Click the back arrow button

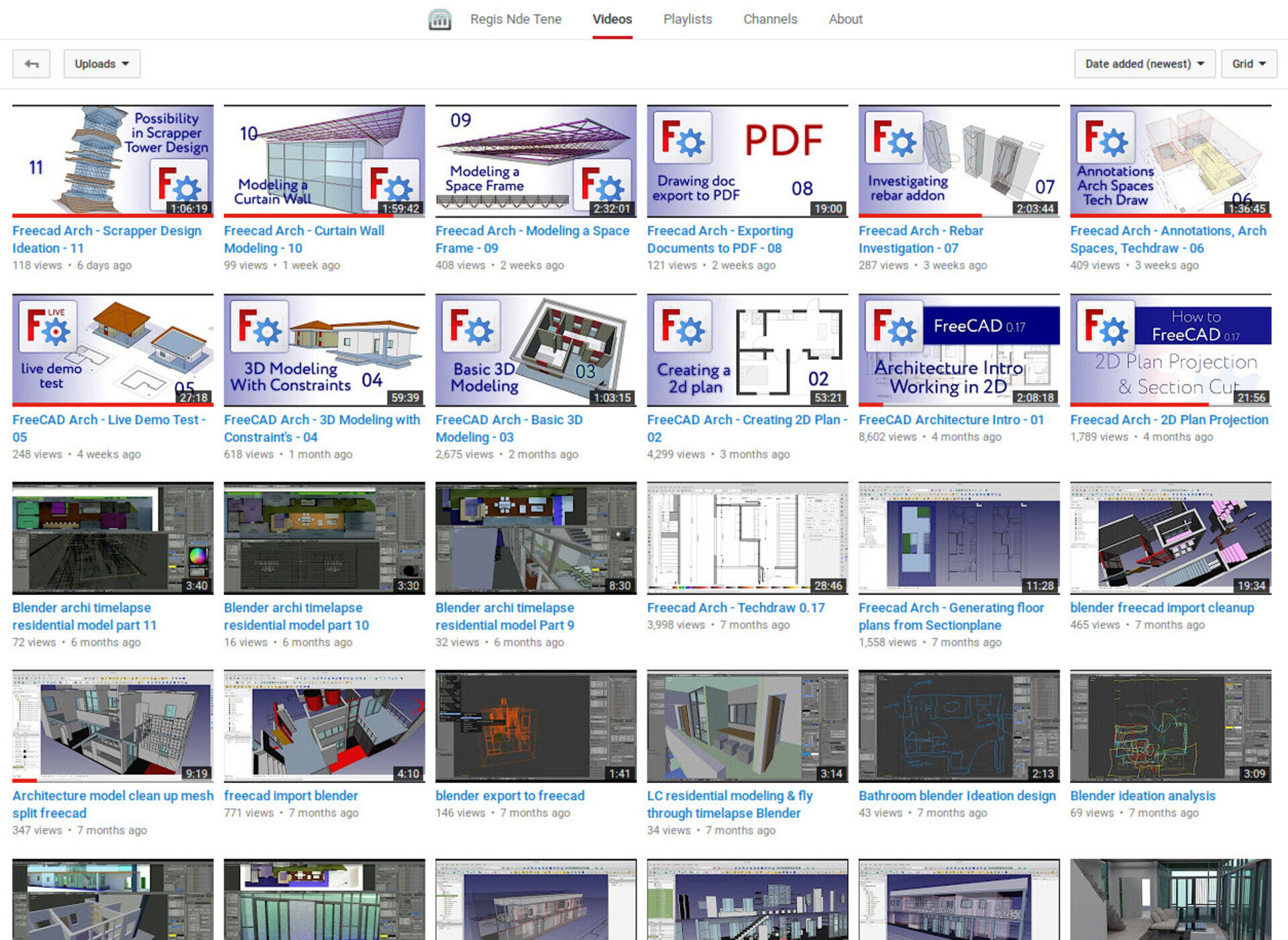[32, 64]
